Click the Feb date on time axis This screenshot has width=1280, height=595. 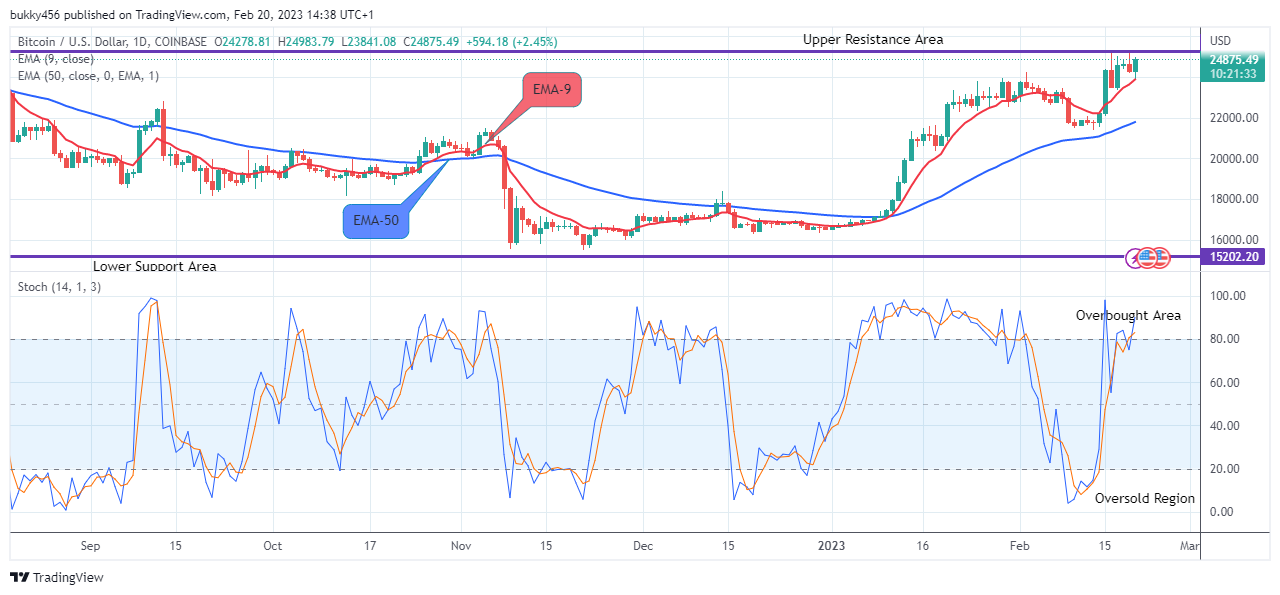[x=1019, y=546]
